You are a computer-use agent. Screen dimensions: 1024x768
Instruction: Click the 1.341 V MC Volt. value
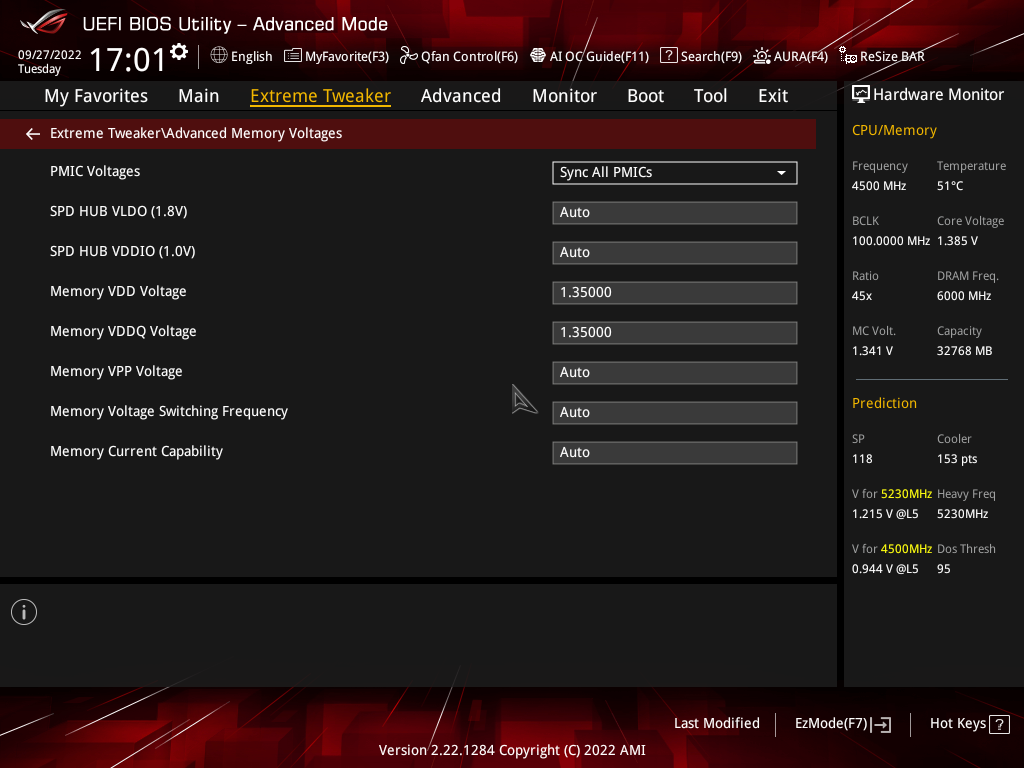(x=872, y=351)
